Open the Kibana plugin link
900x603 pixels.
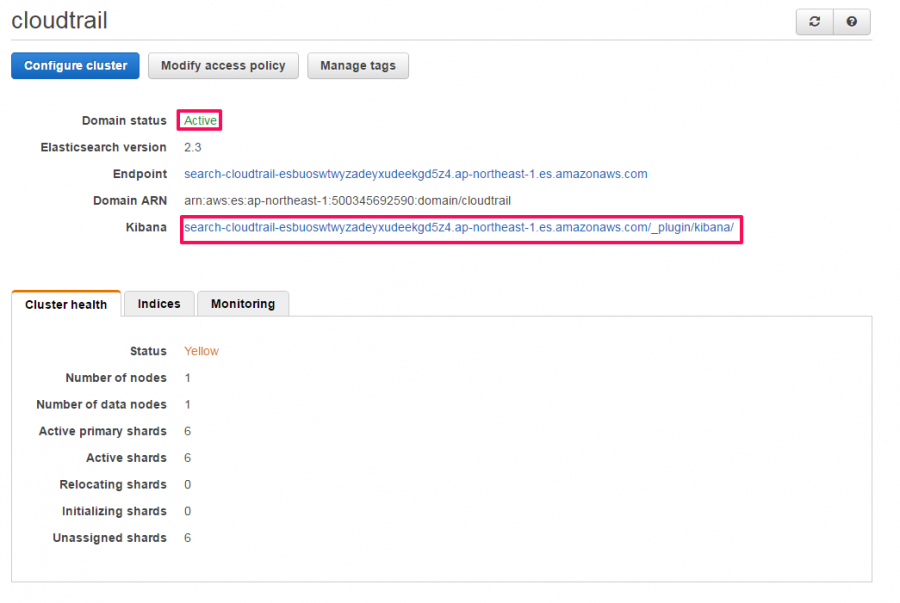click(459, 228)
